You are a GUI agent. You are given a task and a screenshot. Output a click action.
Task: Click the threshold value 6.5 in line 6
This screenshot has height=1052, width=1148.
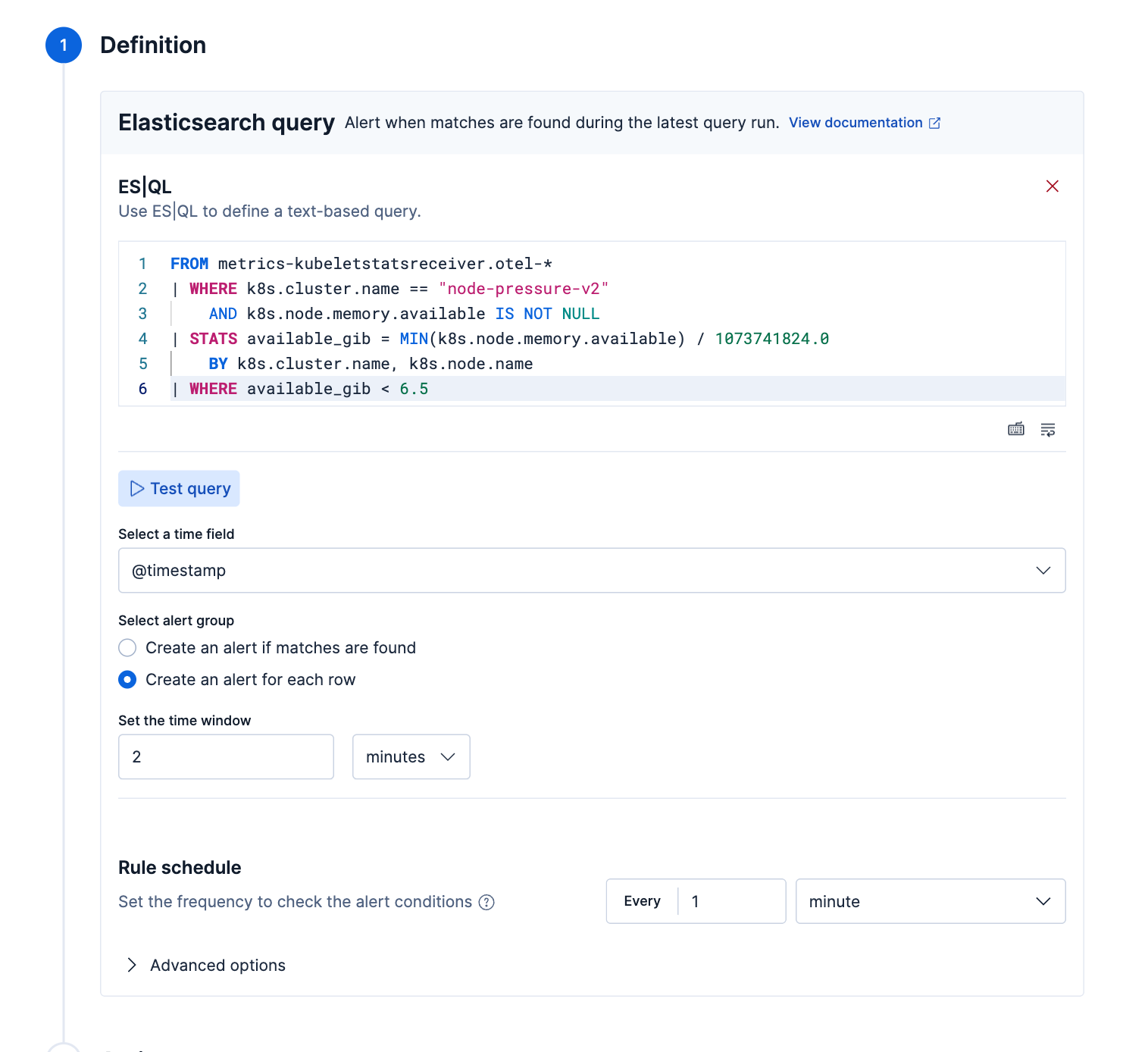[x=414, y=389]
